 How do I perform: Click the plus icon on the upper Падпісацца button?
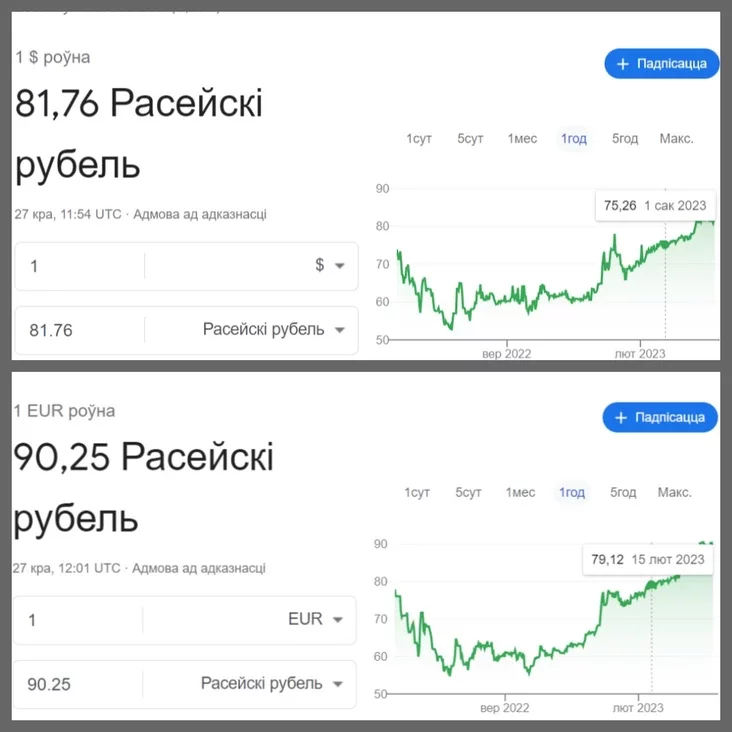(x=623, y=64)
